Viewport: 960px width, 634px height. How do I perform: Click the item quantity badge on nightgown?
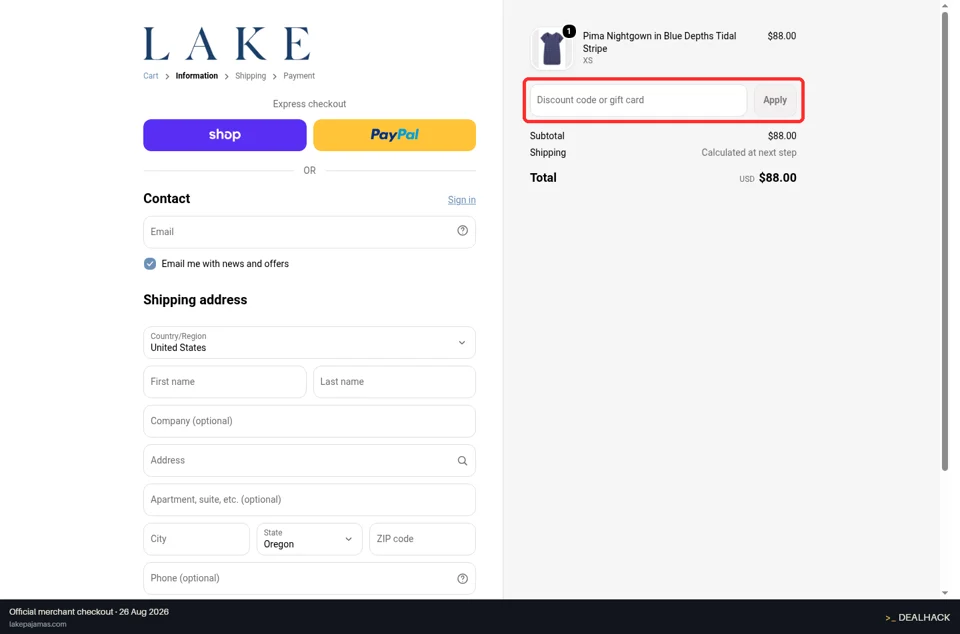point(569,31)
